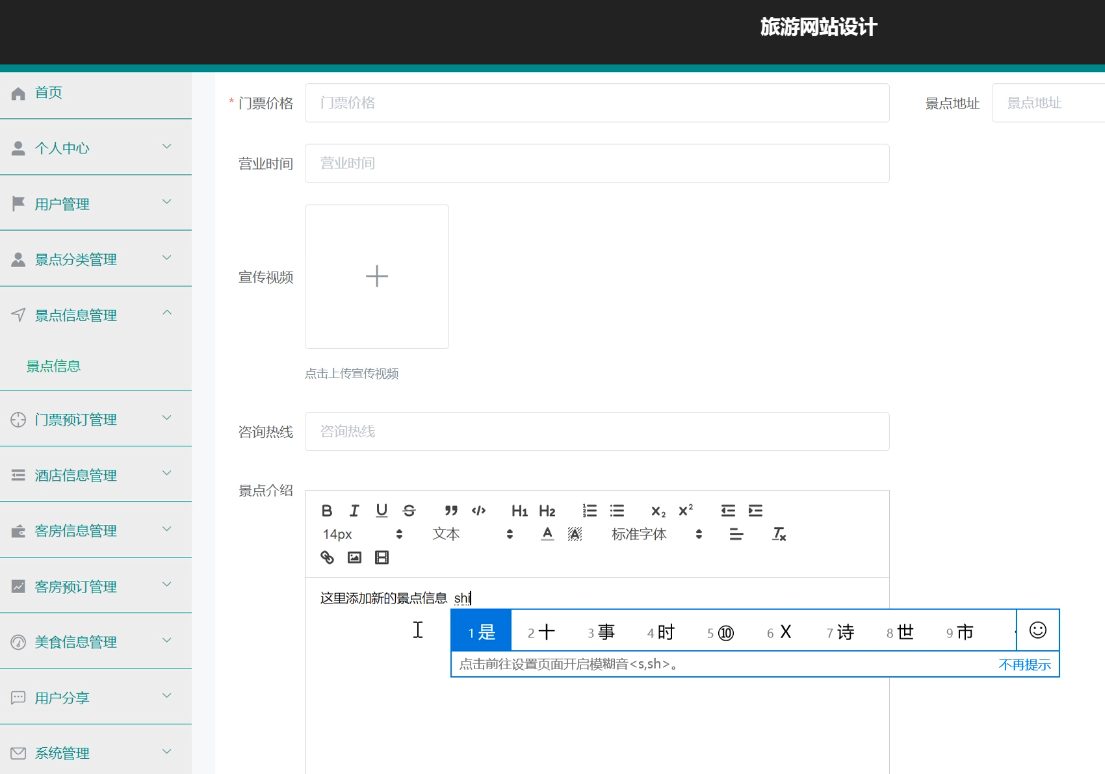Image resolution: width=1105 pixels, height=774 pixels.
Task: Open the 文本 heading style dropdown
Action: [x=472, y=534]
